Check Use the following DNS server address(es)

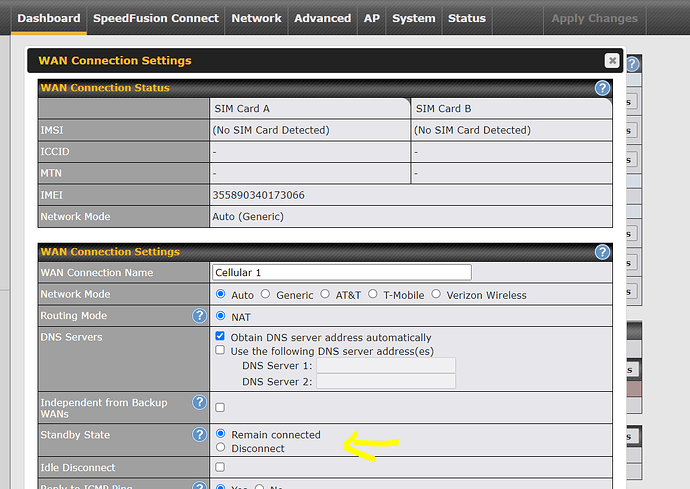[x=221, y=351]
